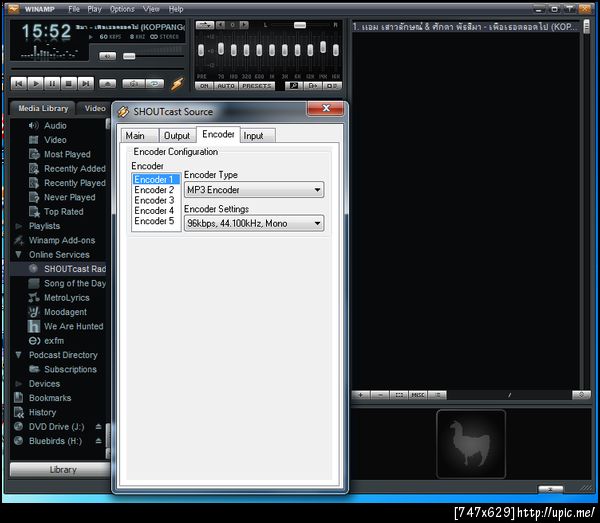
Task: Open Winamp's Play menu
Action: 94,9
